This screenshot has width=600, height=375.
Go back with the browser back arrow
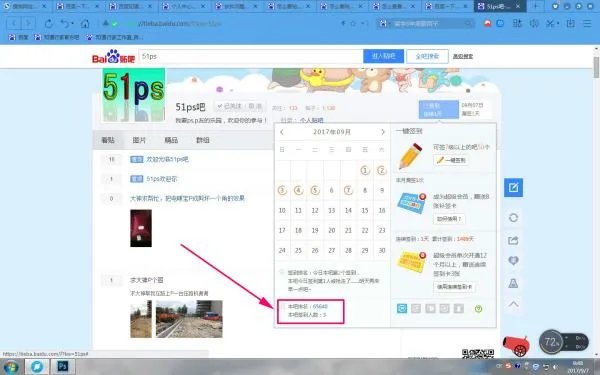(x=14, y=24)
